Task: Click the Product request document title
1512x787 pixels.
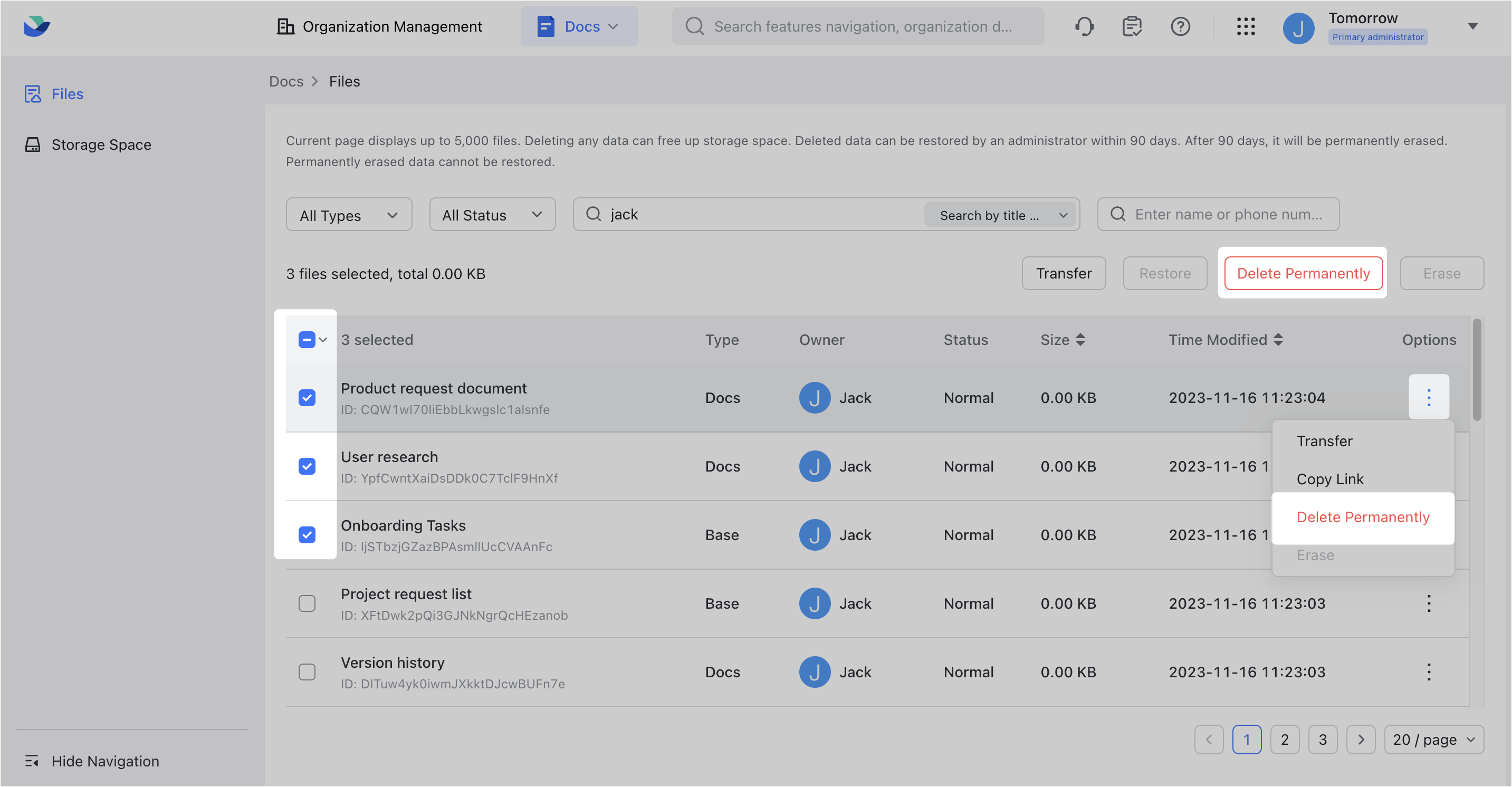Action: click(434, 389)
